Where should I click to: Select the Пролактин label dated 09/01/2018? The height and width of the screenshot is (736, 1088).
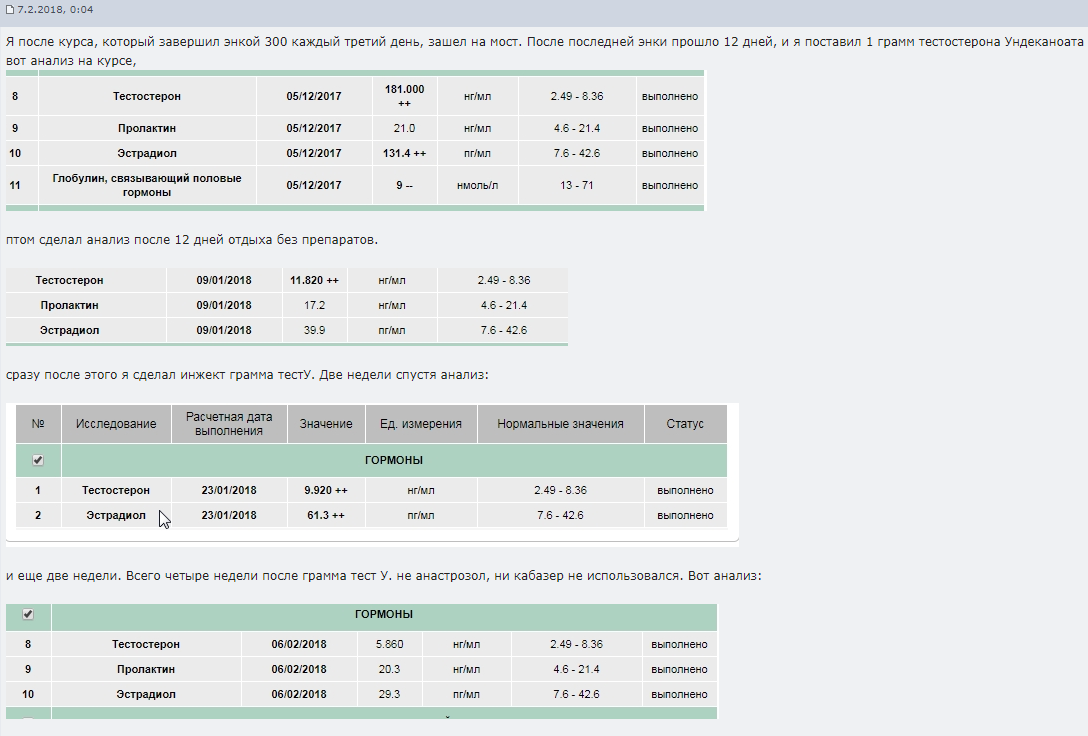click(69, 305)
